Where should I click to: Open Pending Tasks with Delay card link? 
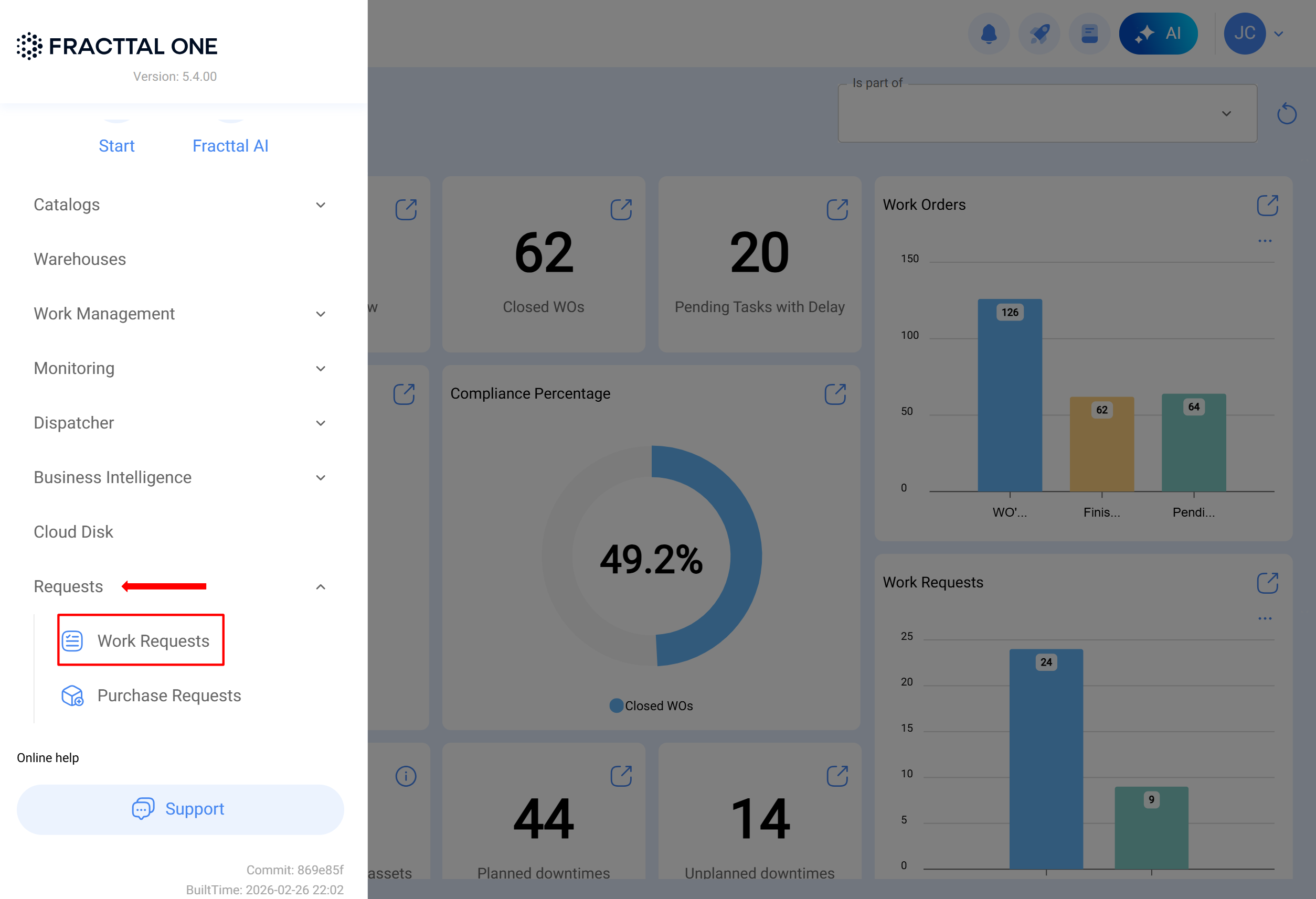pos(836,209)
